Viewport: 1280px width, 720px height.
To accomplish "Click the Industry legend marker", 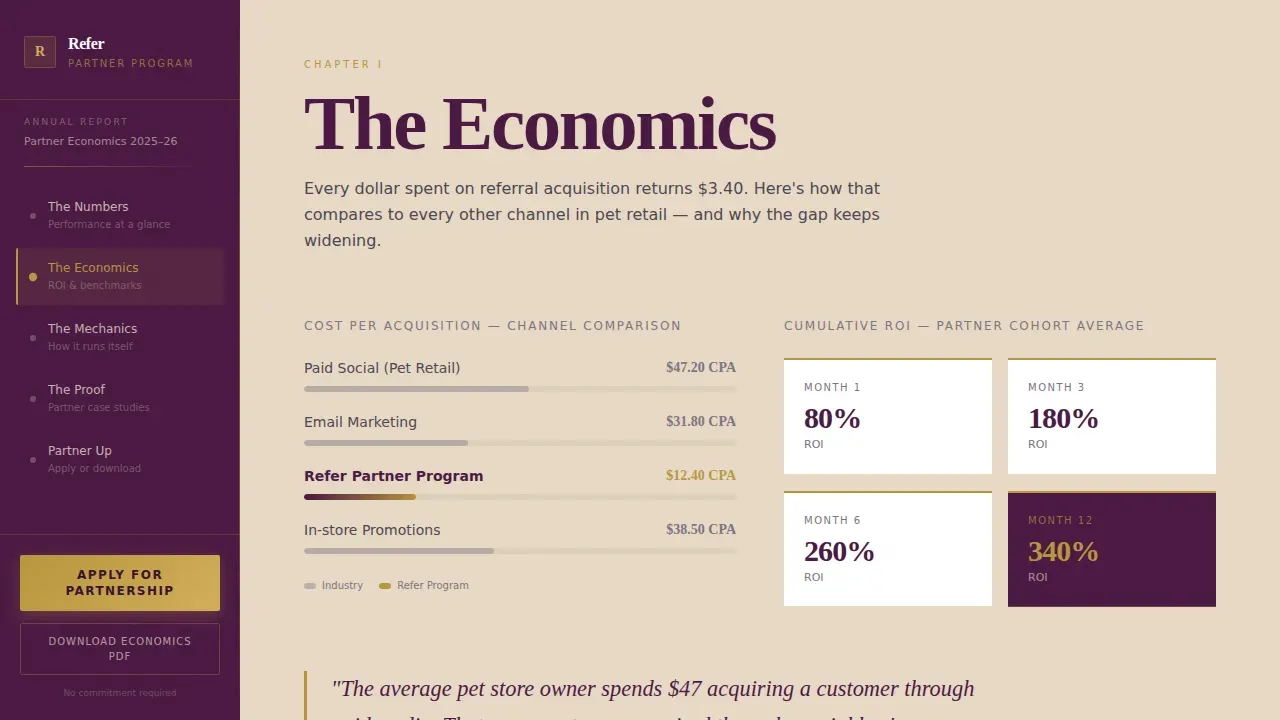I will coord(310,586).
